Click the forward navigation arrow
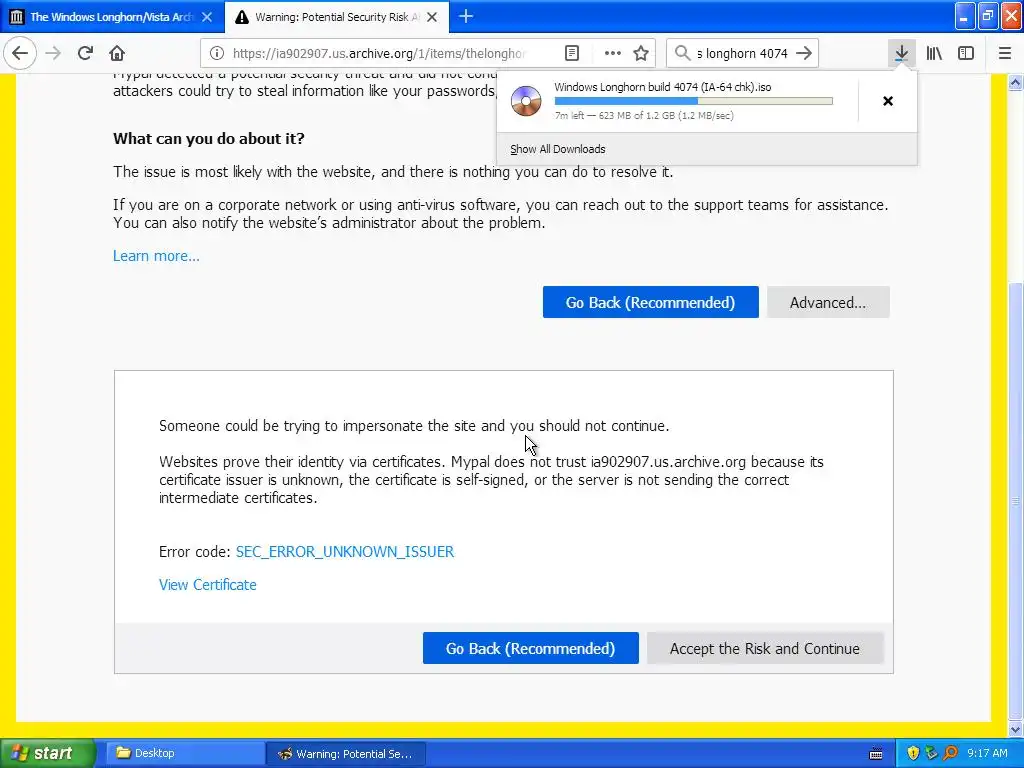The width and height of the screenshot is (1024, 768). 53,53
